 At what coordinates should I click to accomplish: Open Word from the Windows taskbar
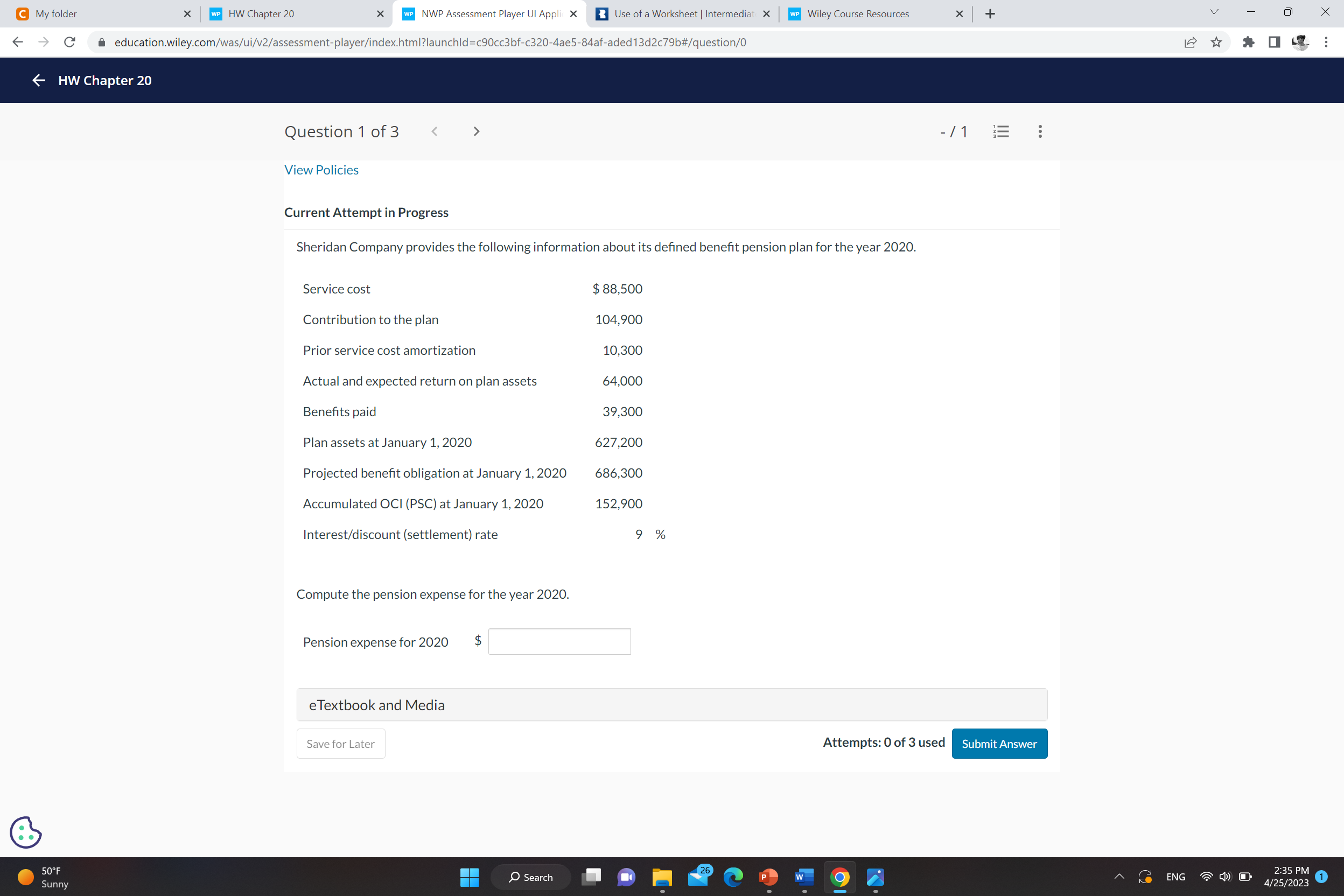(x=803, y=877)
